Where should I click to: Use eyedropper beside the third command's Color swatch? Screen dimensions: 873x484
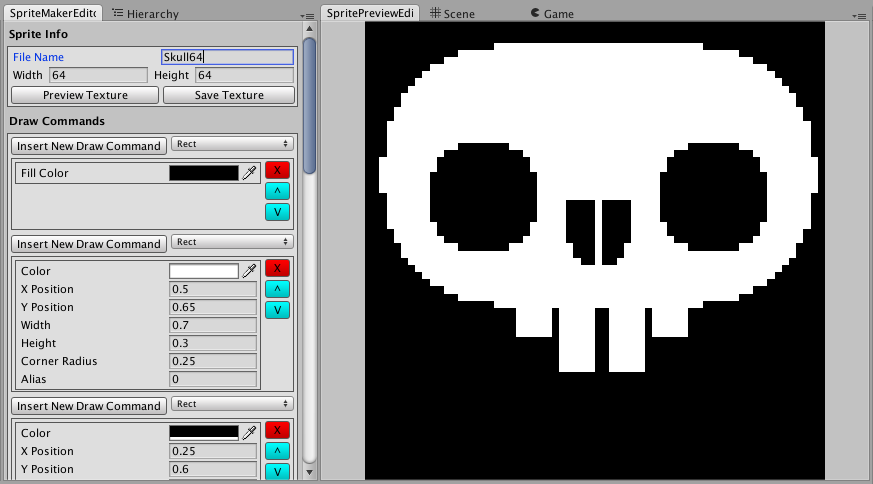249,432
